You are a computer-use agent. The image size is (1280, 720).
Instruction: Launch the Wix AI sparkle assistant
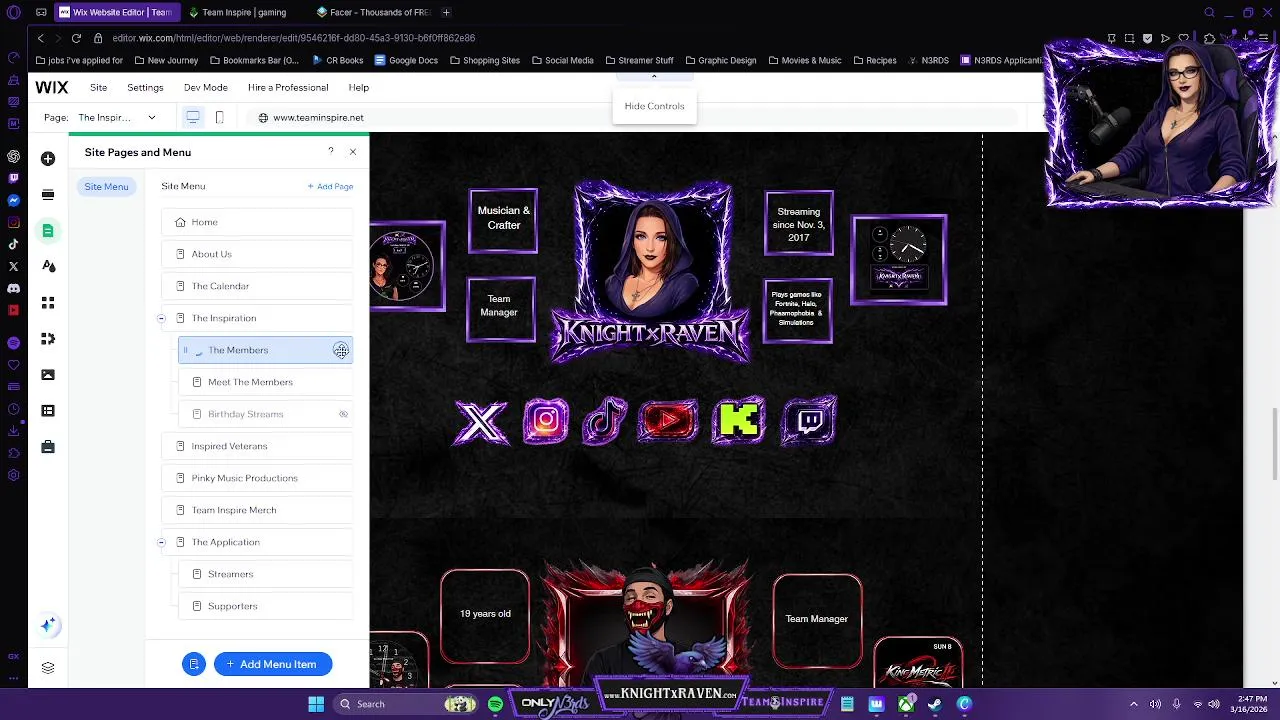[48, 626]
